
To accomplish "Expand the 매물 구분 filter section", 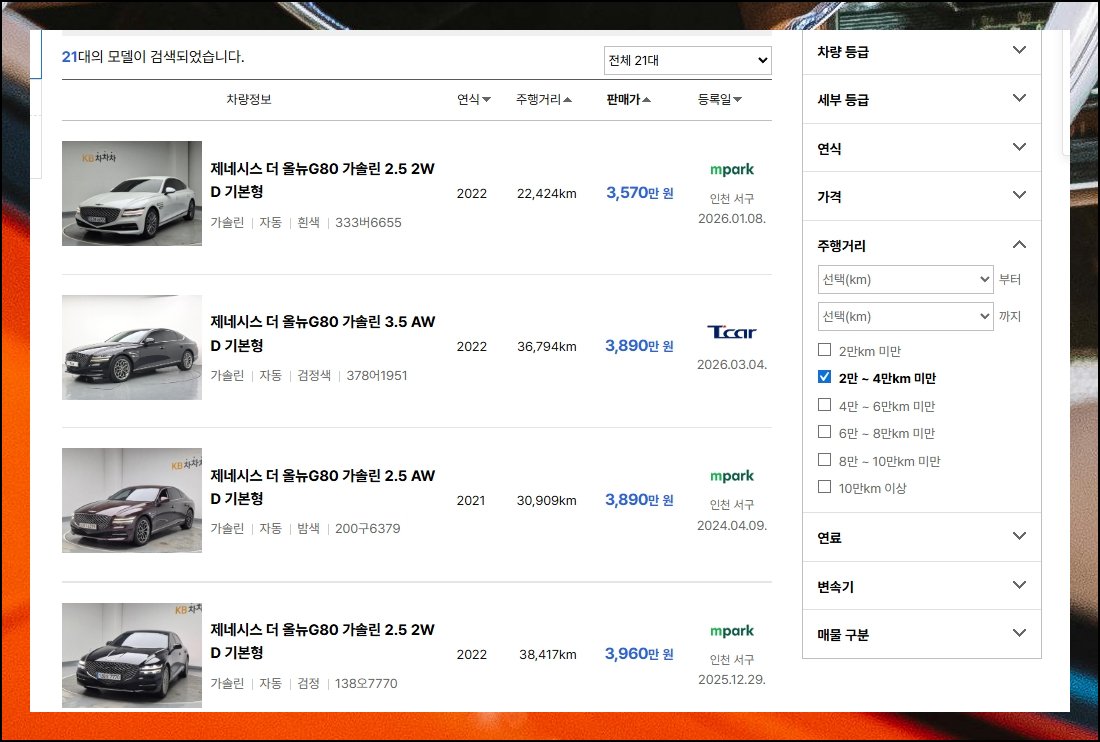I will [x=922, y=635].
